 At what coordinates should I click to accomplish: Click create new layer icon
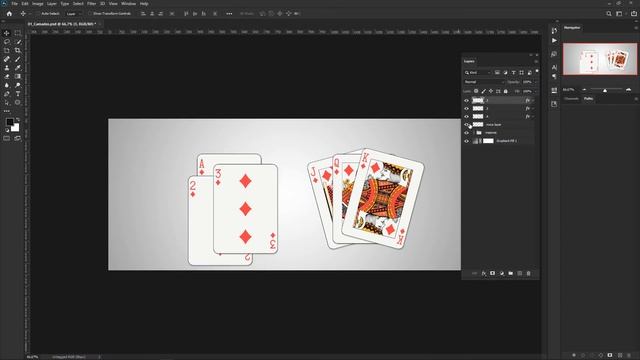coord(520,273)
